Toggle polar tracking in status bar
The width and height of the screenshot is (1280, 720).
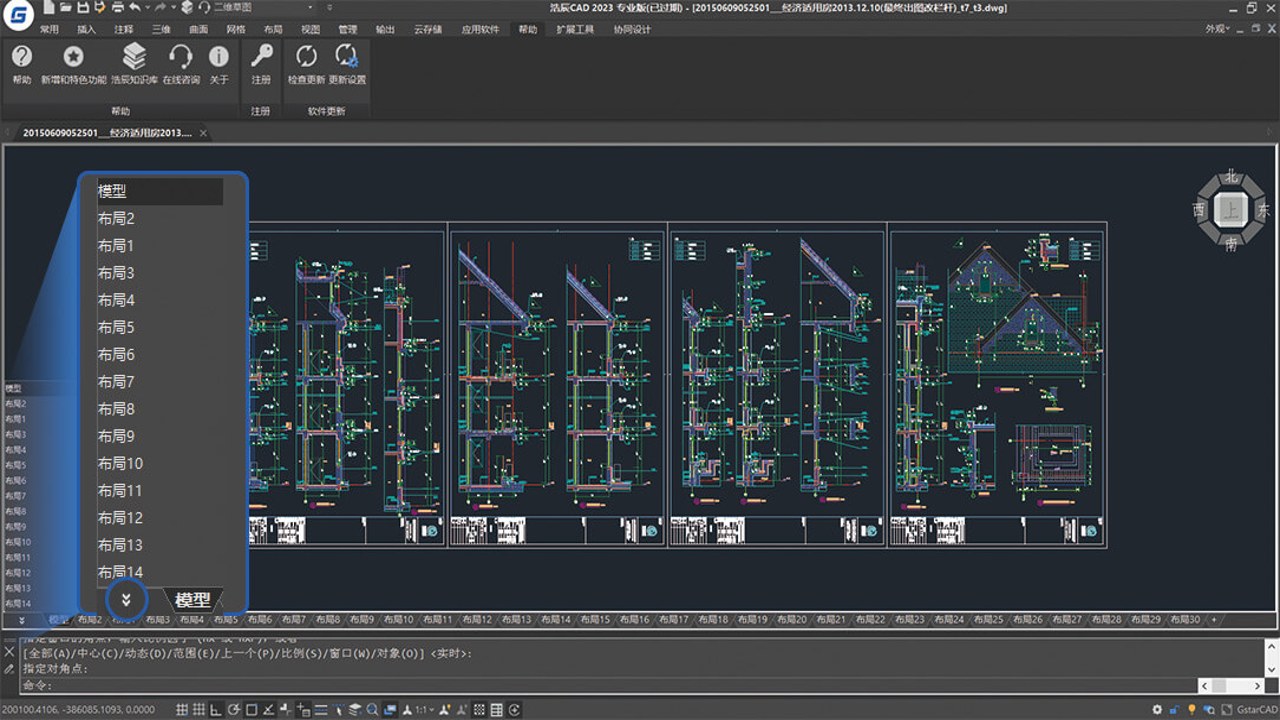point(233,710)
